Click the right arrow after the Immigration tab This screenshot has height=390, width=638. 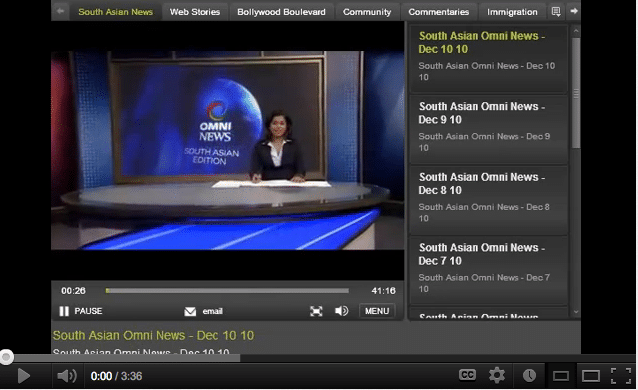[x=574, y=11]
